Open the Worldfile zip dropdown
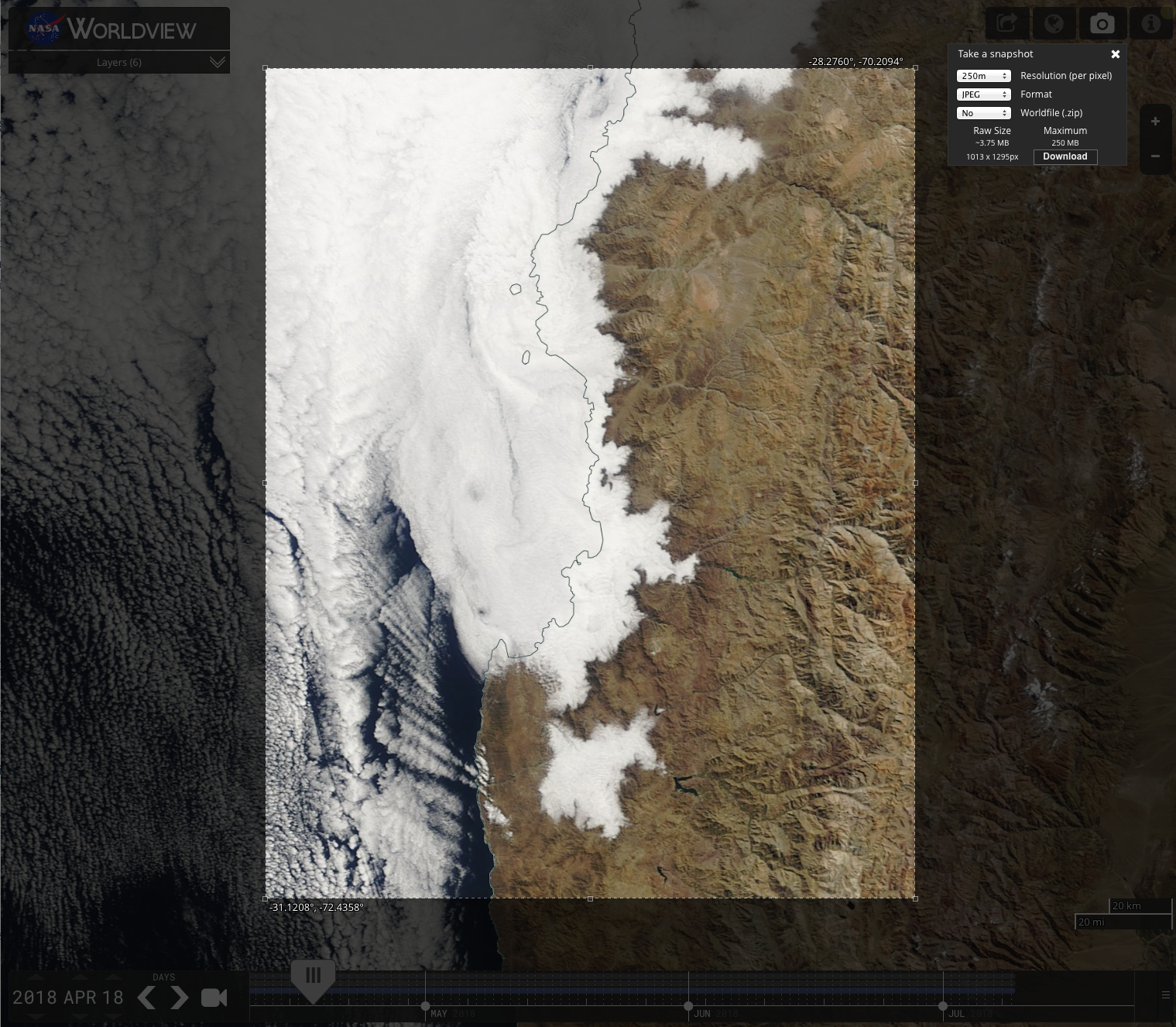This screenshot has width=1176, height=1027. coord(983,113)
